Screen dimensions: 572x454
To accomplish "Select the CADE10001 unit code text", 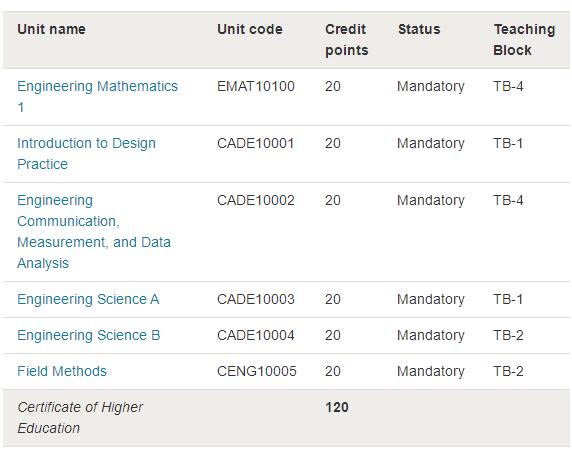I will coord(256,143).
